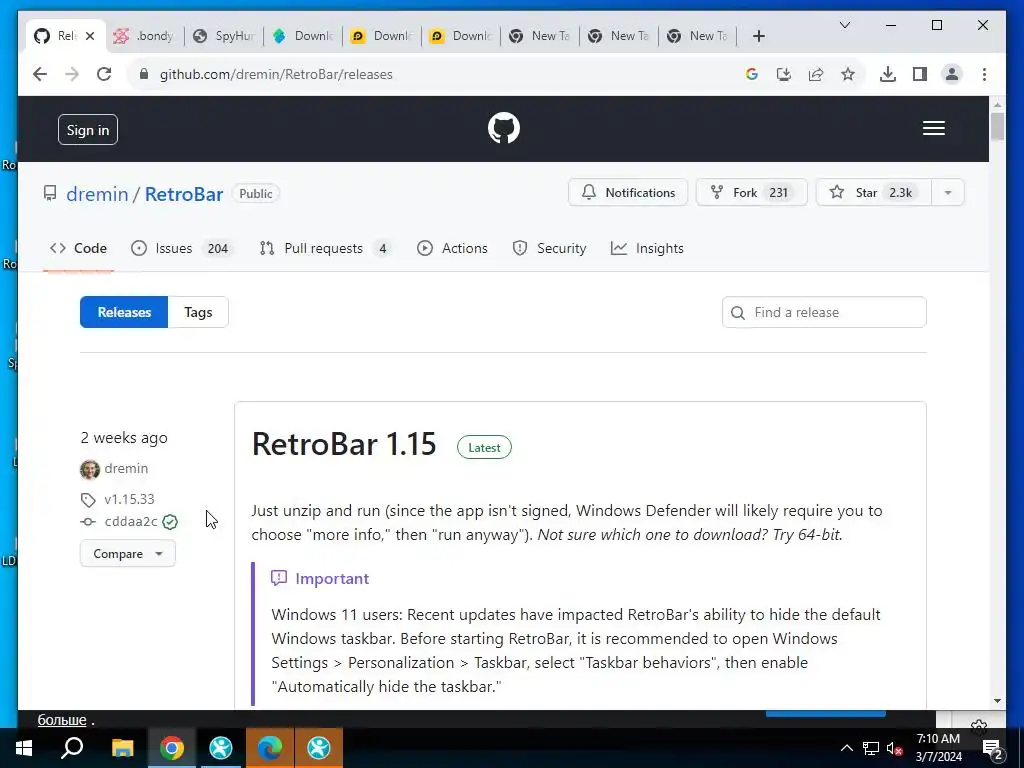
Task: Open the RetroBar repository link
Action: point(184,194)
